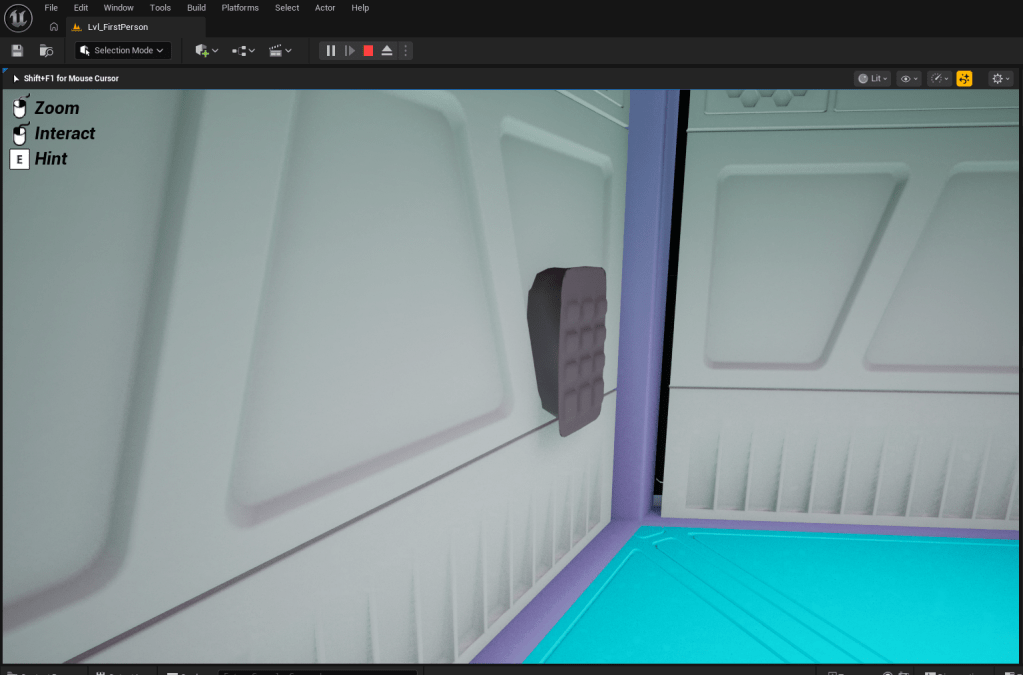
Task: Open the viewport Show flags eye dropdown
Action: coord(908,78)
